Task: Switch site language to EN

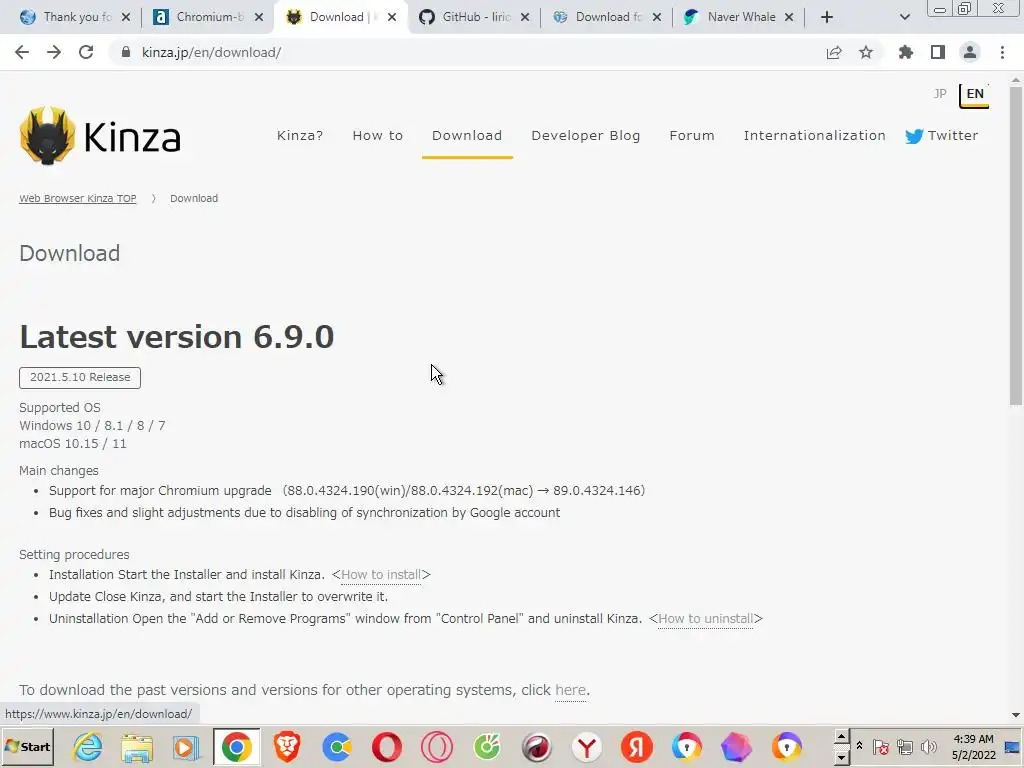Action: coord(974,95)
